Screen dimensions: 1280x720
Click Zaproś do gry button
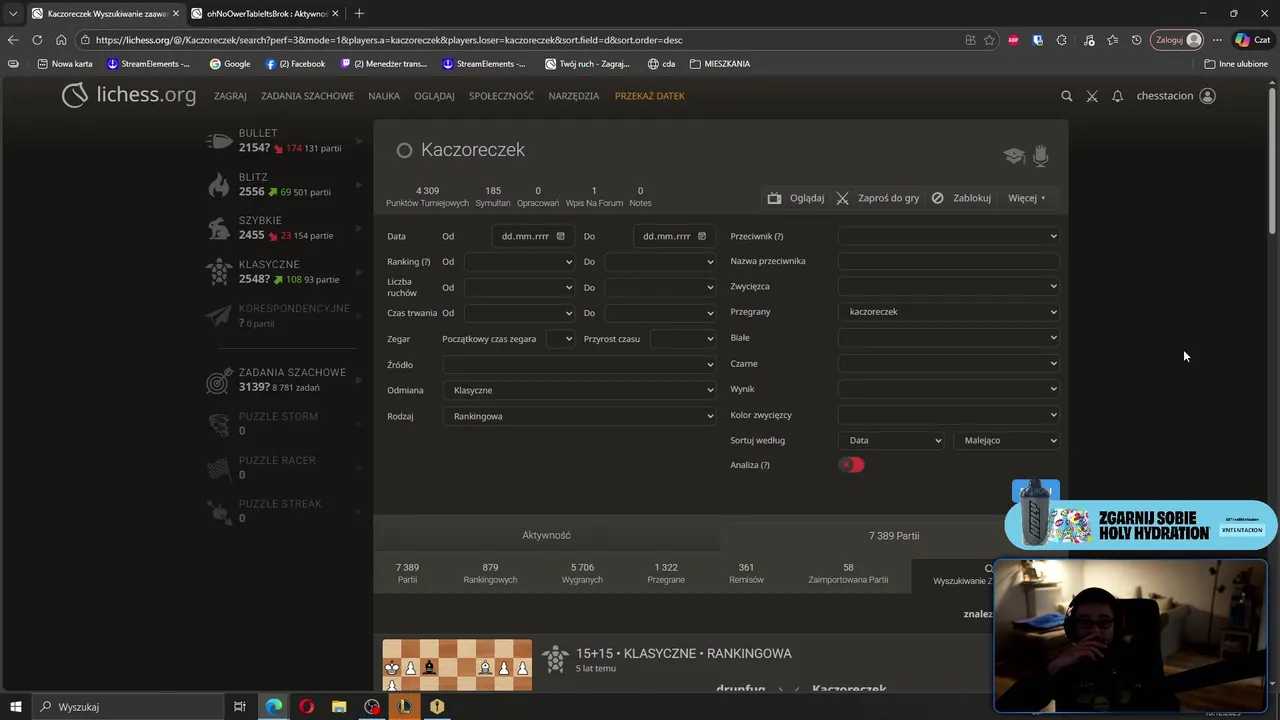click(877, 198)
